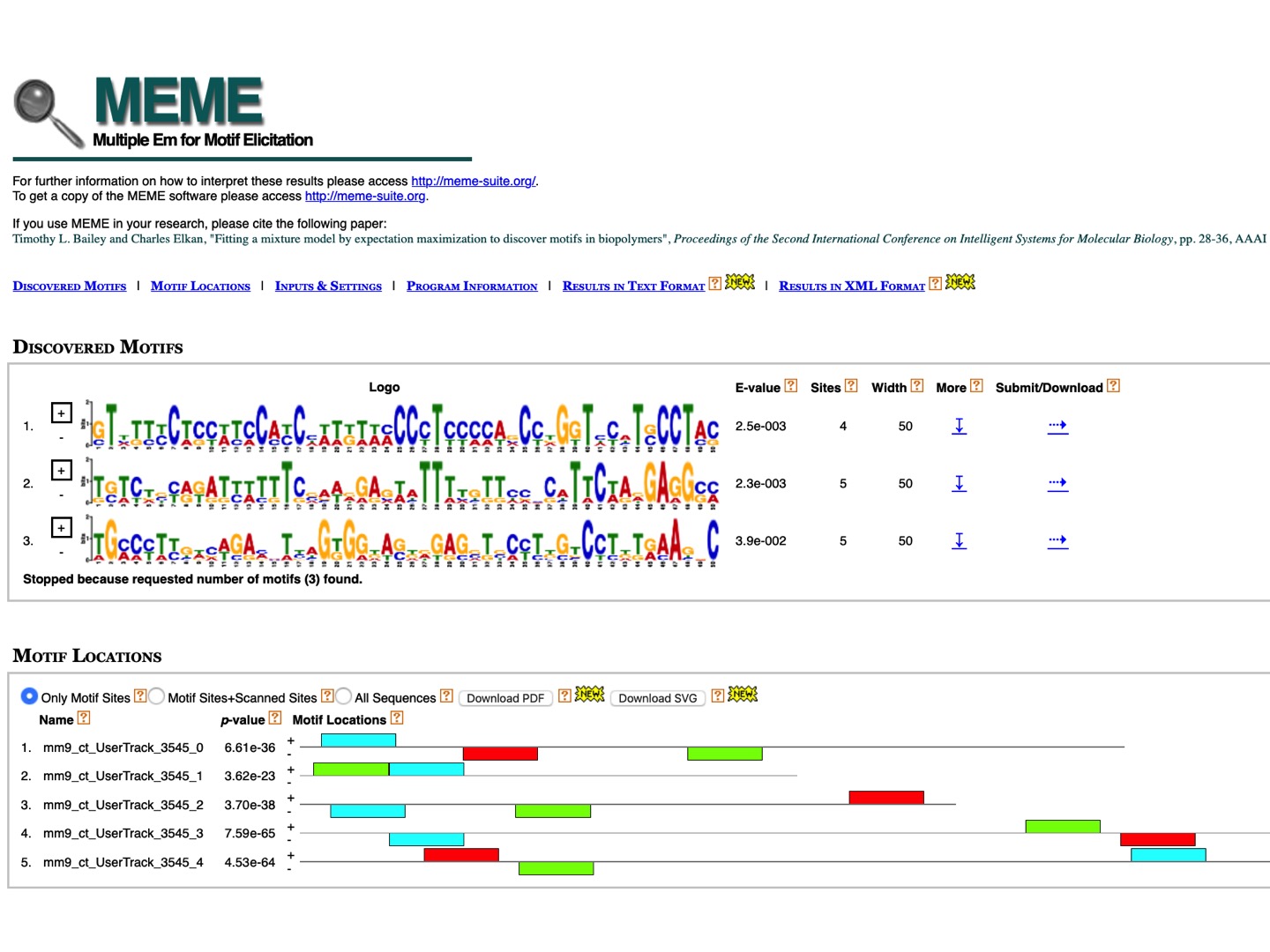Viewport: 1270px width, 952px height.
Task: Open help icon after Results in XML Format
Action: (x=935, y=284)
